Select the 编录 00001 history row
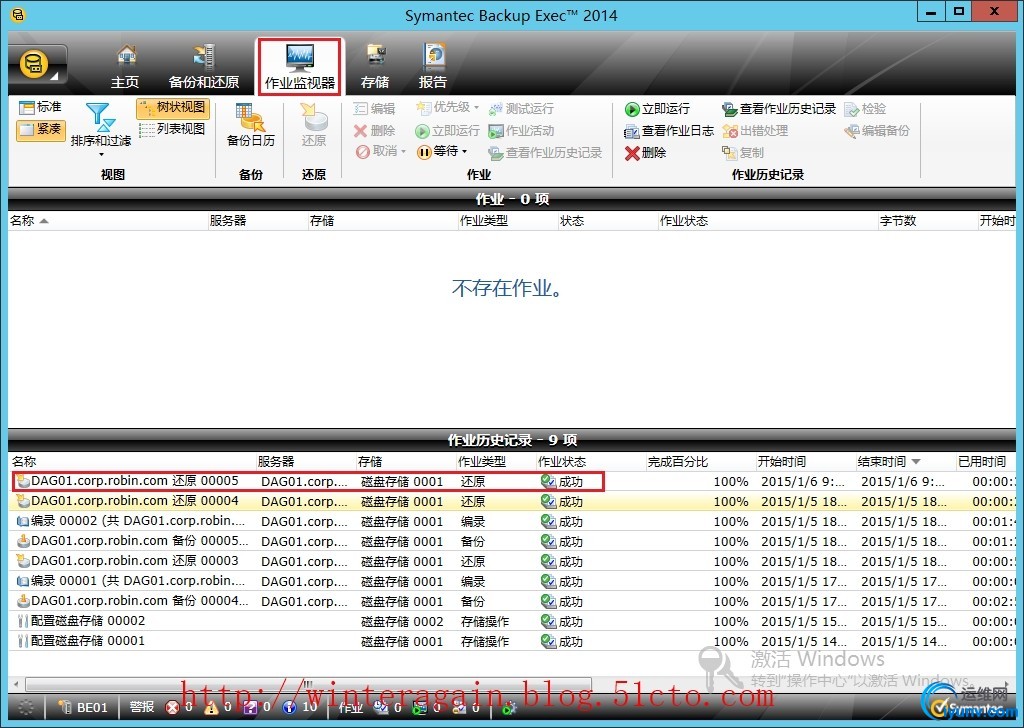The height and width of the screenshot is (728, 1024). click(x=513, y=582)
